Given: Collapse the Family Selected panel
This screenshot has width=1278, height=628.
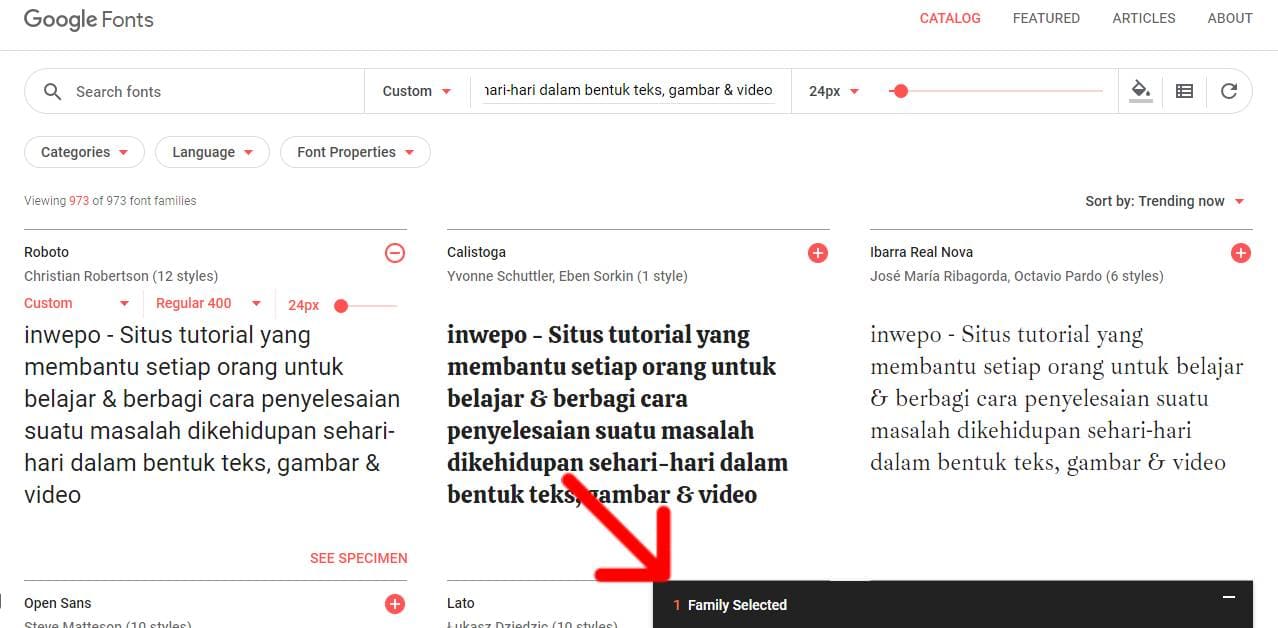Looking at the screenshot, I should [x=1228, y=596].
